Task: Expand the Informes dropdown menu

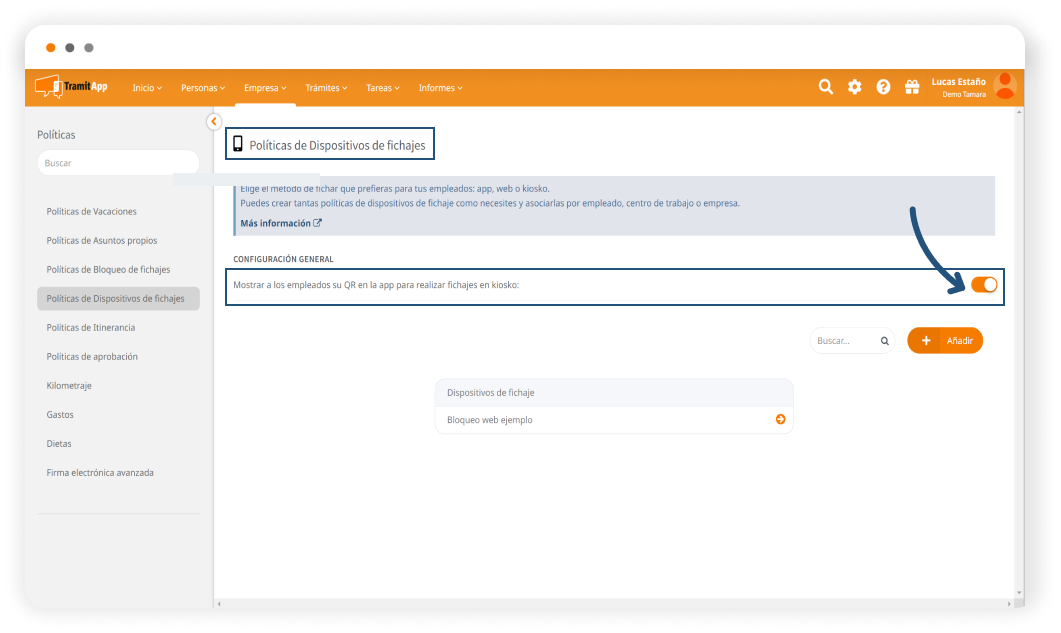Action: [440, 88]
